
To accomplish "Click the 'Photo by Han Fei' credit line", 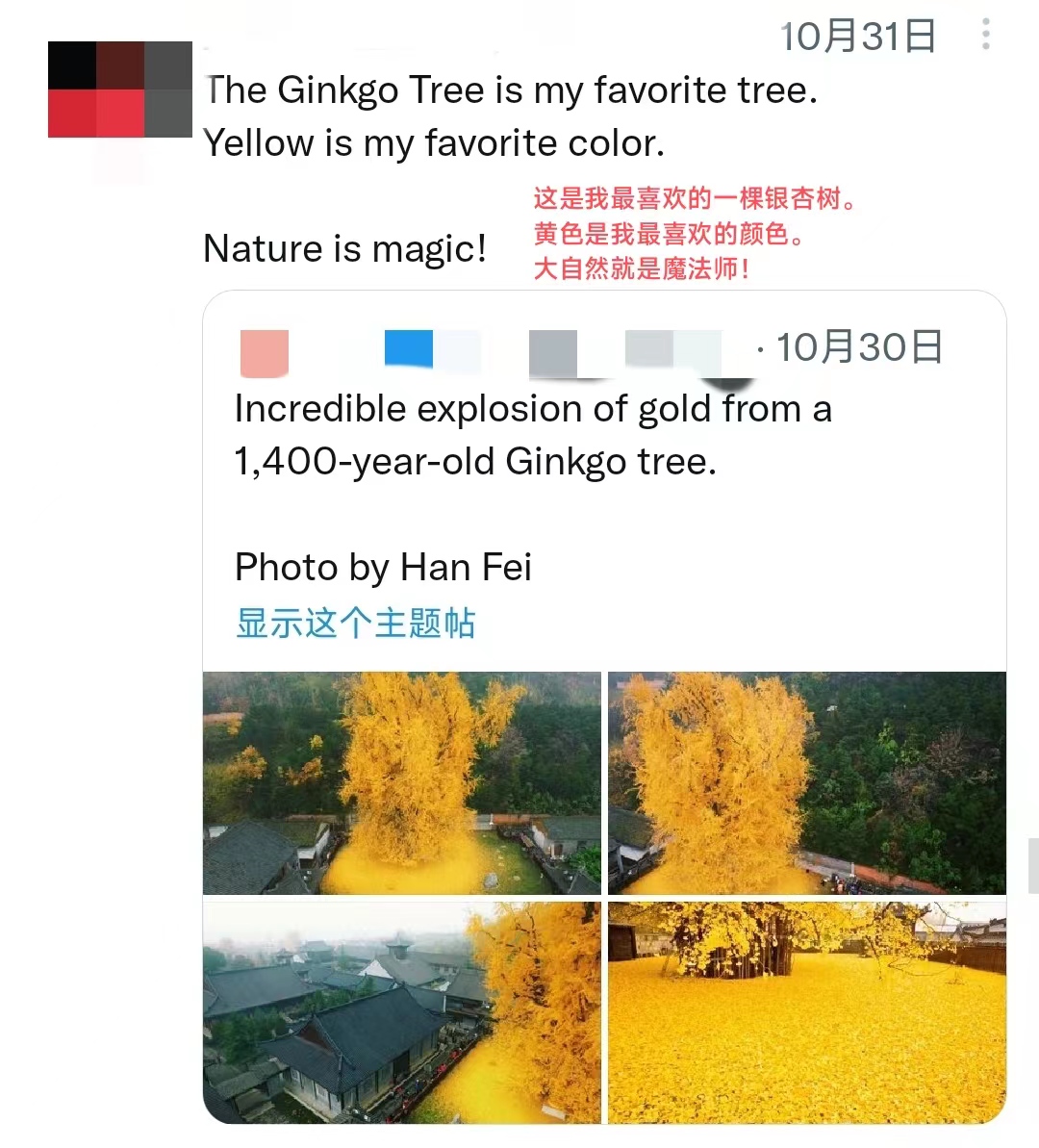I will [x=383, y=568].
